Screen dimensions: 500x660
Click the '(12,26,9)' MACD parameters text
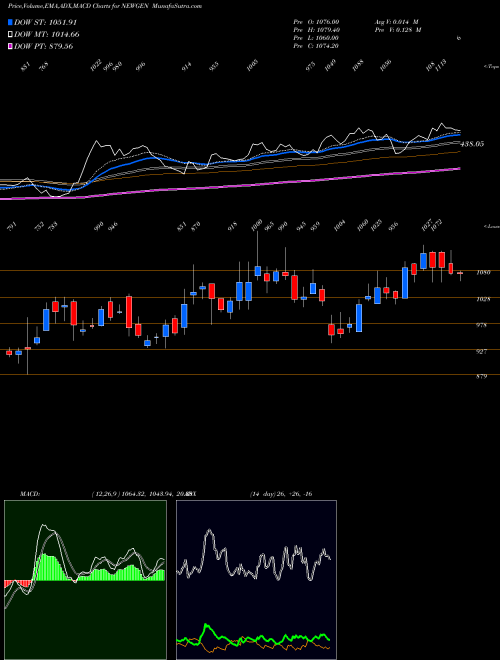106,494
